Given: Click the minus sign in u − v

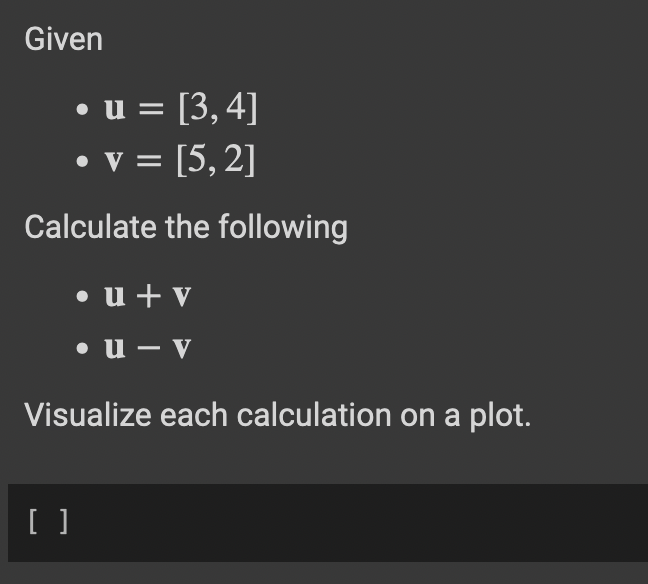Looking at the screenshot, I should [x=148, y=348].
